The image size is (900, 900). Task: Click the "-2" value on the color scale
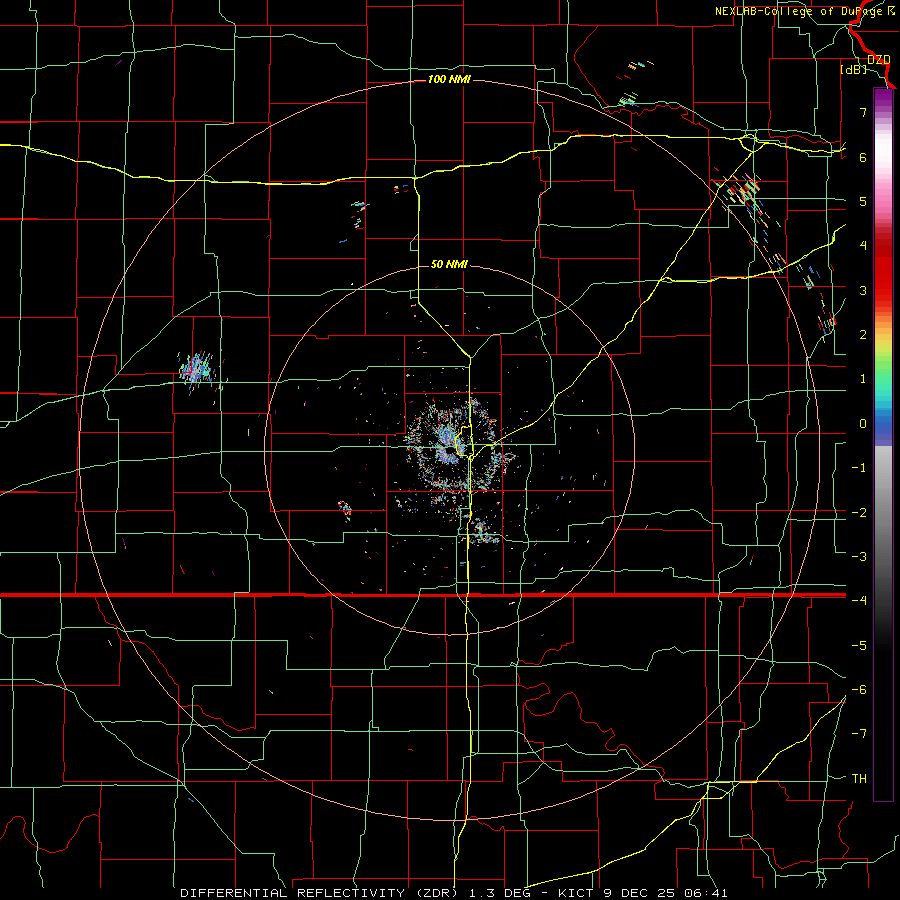(x=859, y=512)
